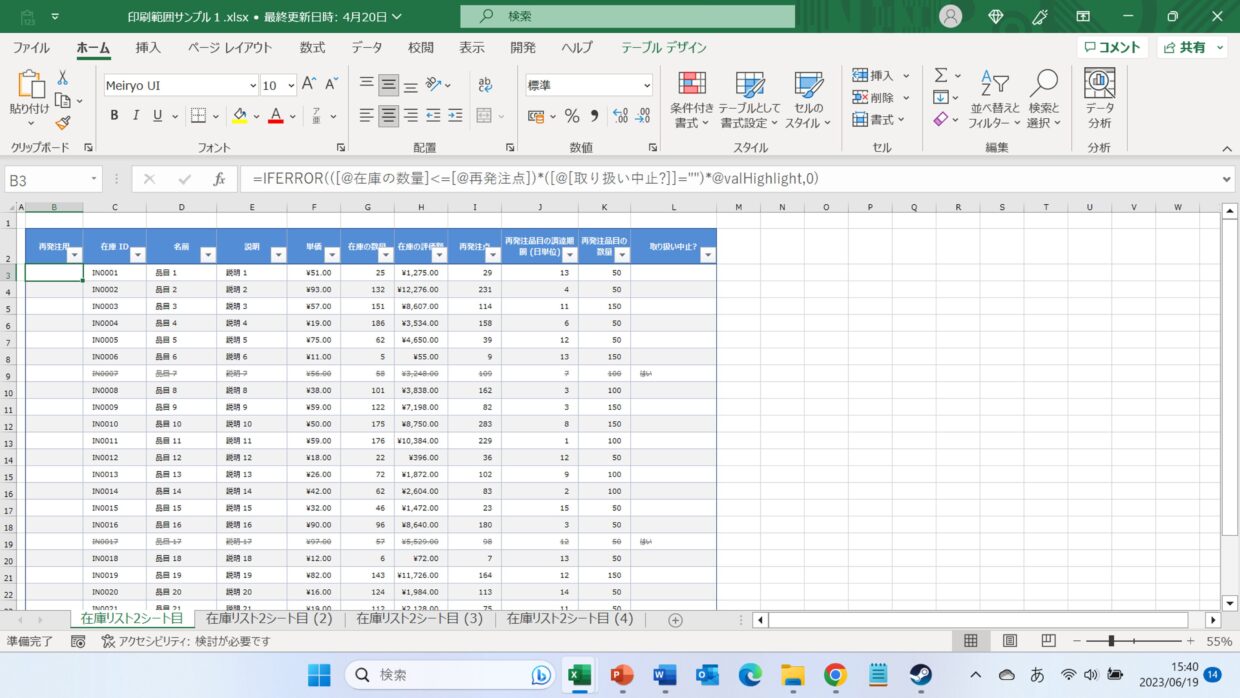The image size is (1240, 698).
Task: Click the セルのスタイル button
Action: [808, 100]
